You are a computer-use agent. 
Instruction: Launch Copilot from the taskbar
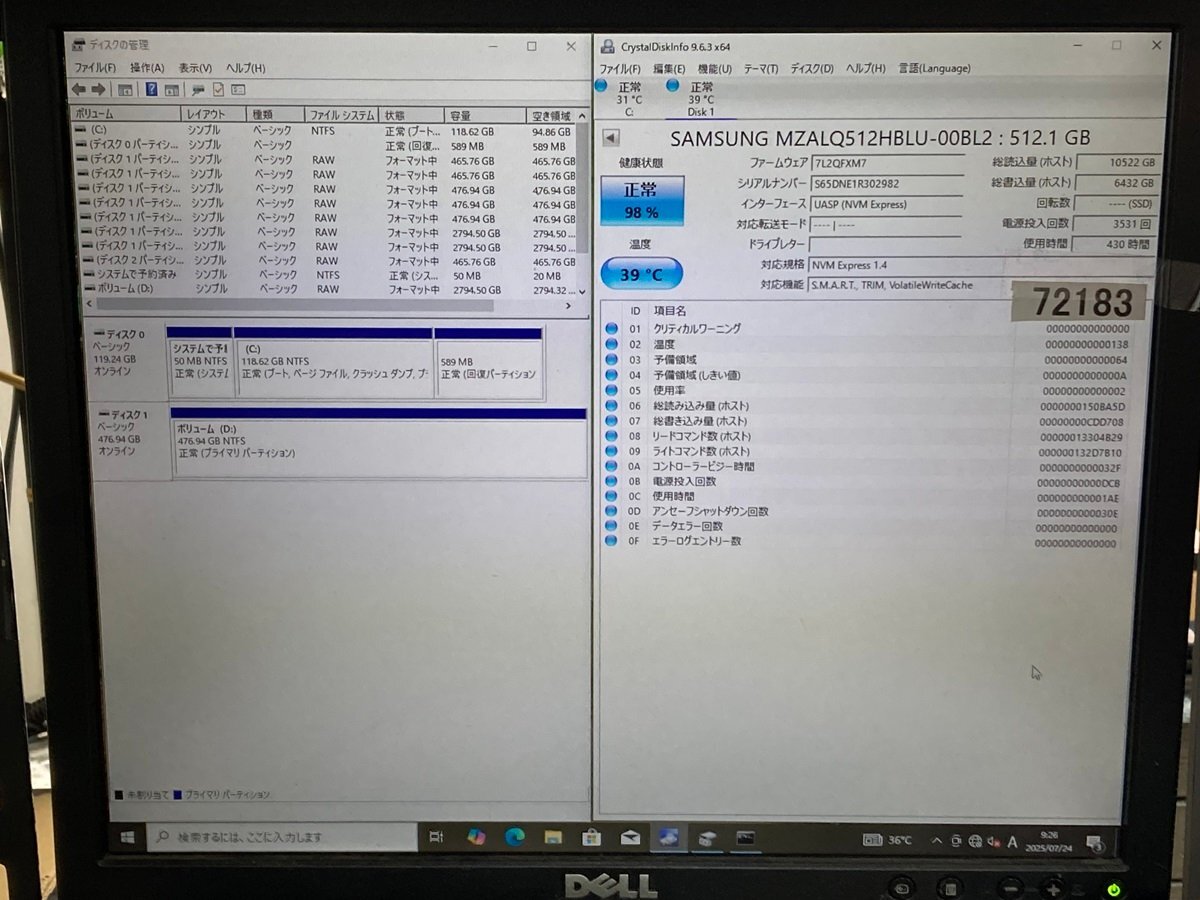click(476, 837)
